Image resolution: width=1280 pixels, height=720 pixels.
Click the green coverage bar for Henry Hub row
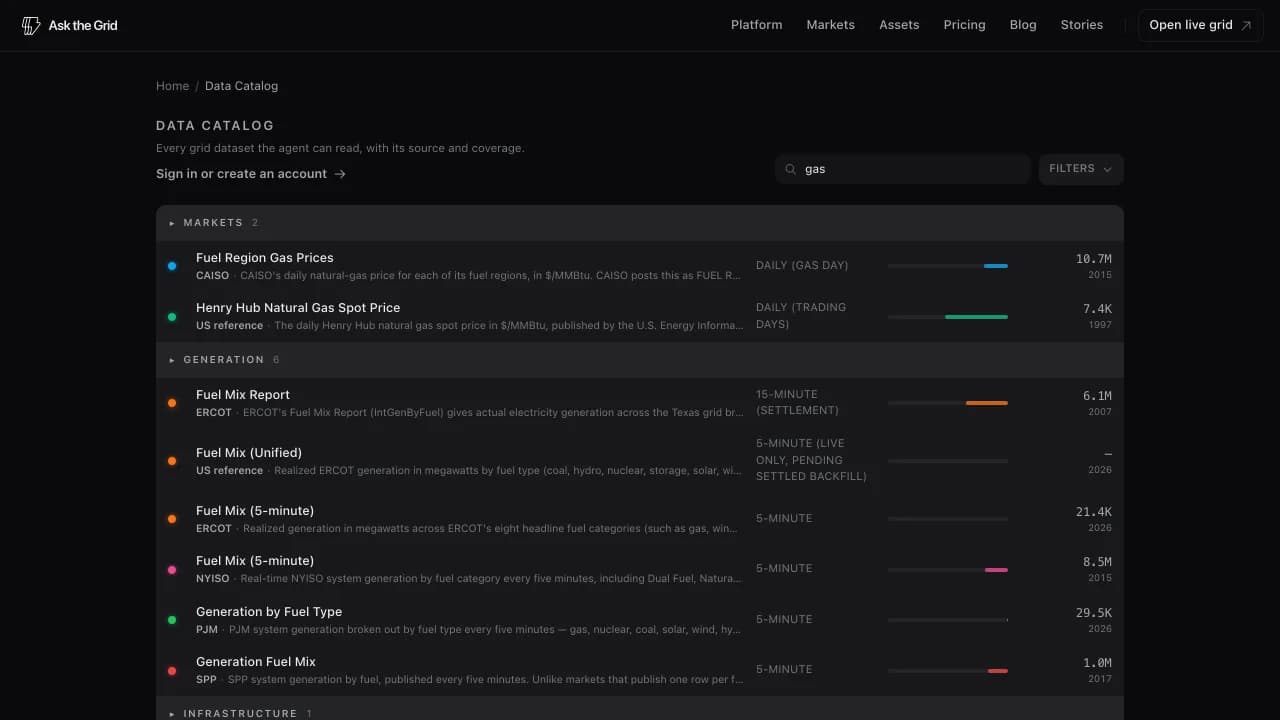click(x=976, y=317)
